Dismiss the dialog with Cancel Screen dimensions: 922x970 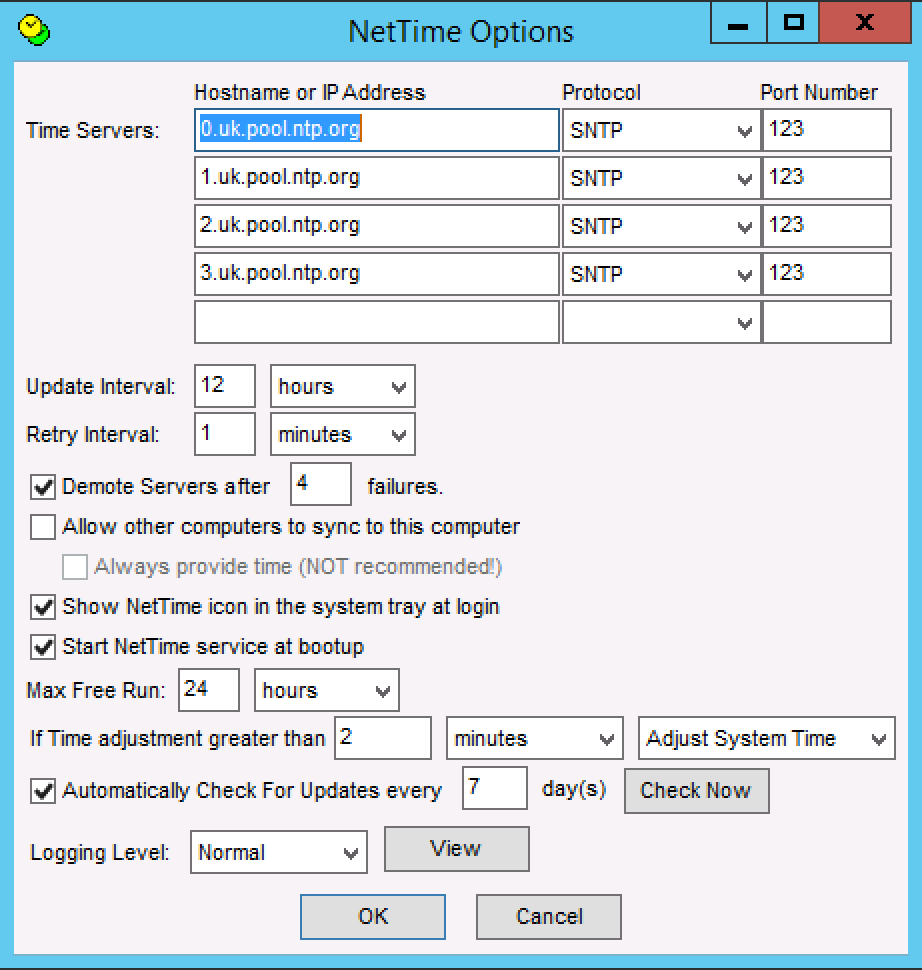[x=548, y=916]
